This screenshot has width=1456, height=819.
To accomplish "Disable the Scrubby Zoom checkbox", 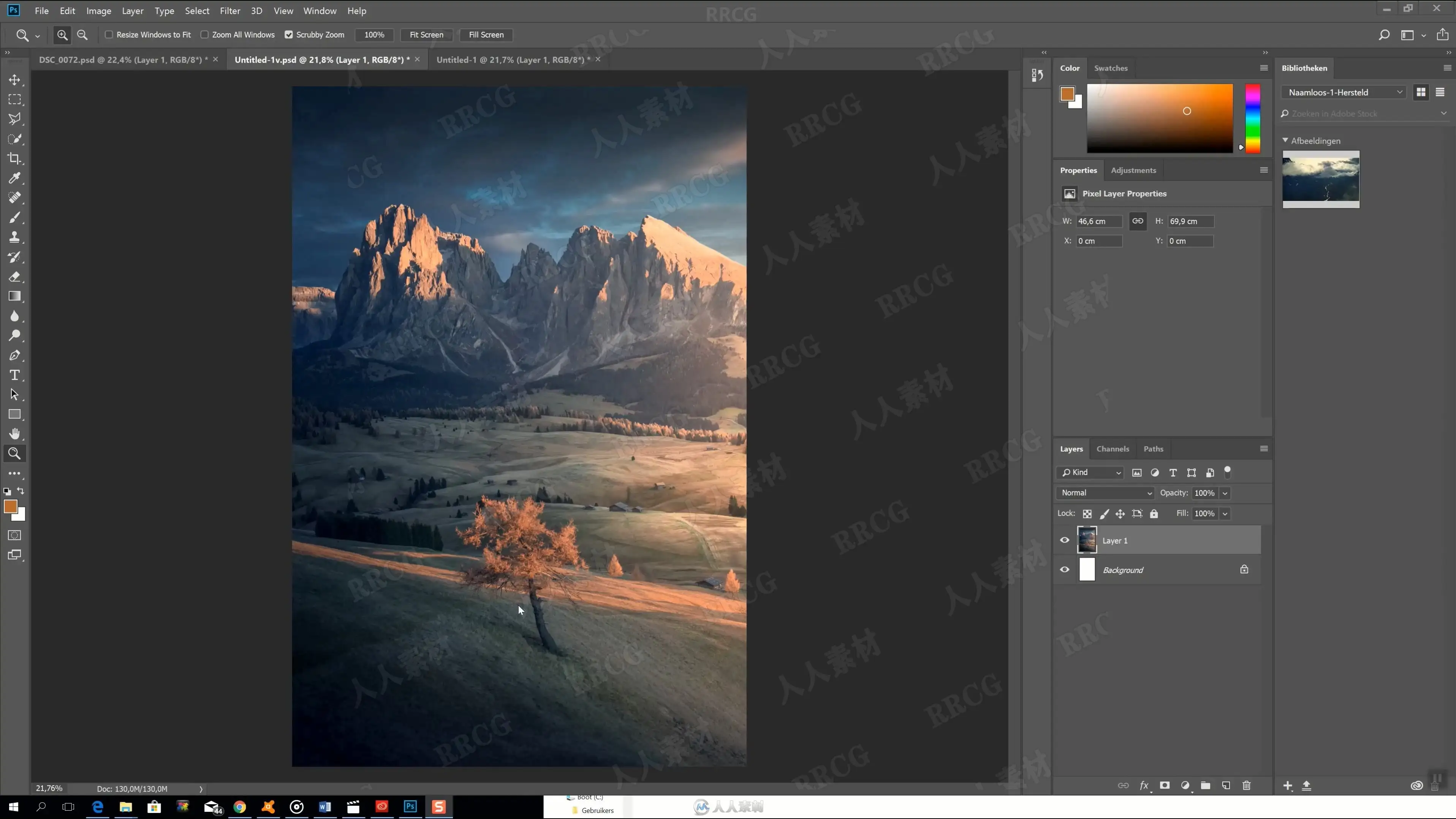I will [289, 35].
